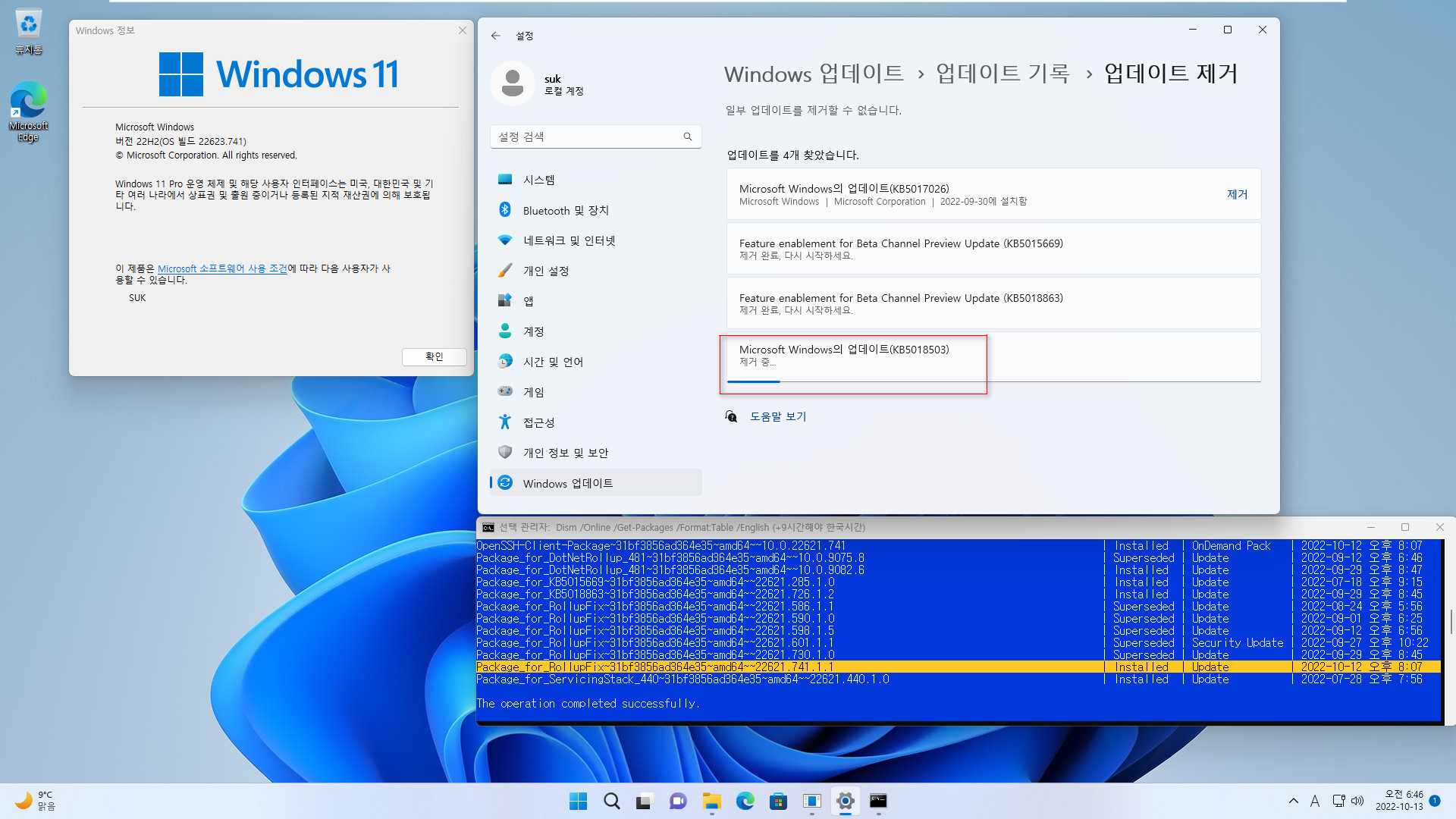The width and height of the screenshot is (1456, 819).
Task: Show hidden tray icons chevron
Action: click(x=1293, y=801)
